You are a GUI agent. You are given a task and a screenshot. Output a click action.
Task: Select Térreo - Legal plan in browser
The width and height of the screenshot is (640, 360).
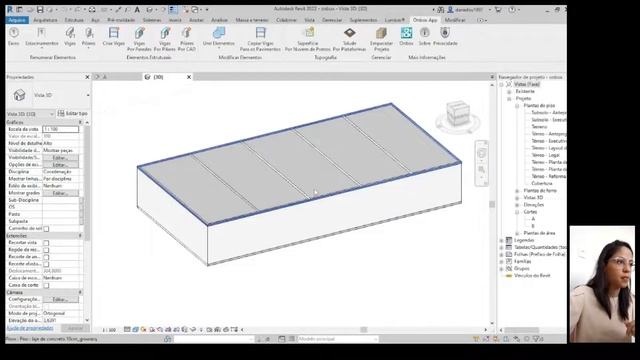click(545, 155)
